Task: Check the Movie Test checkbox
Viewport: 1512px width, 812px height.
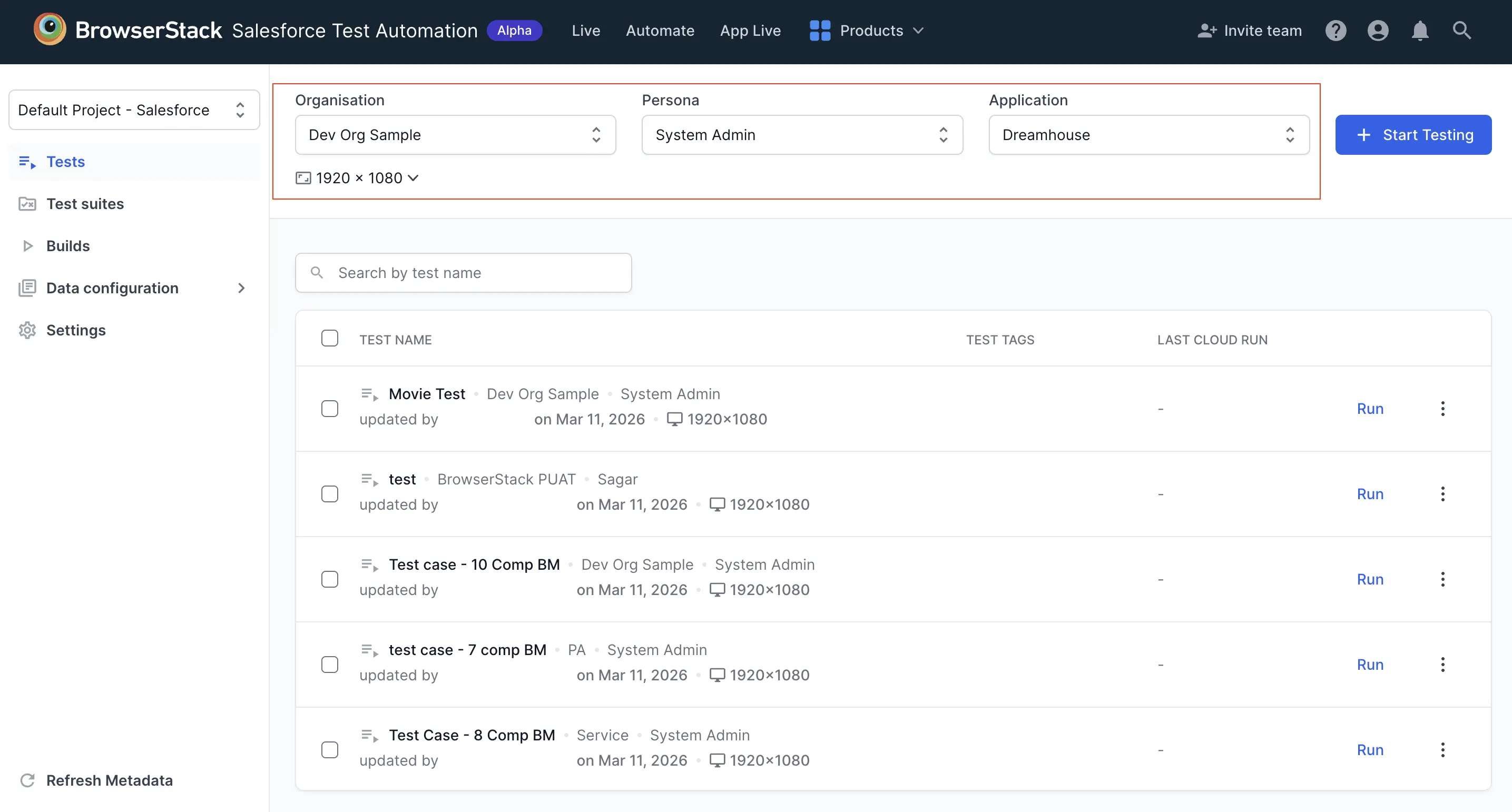Action: (x=330, y=408)
